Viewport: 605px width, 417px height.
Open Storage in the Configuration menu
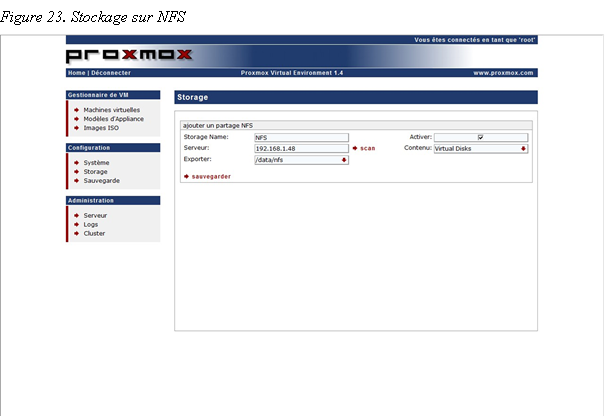coord(95,172)
